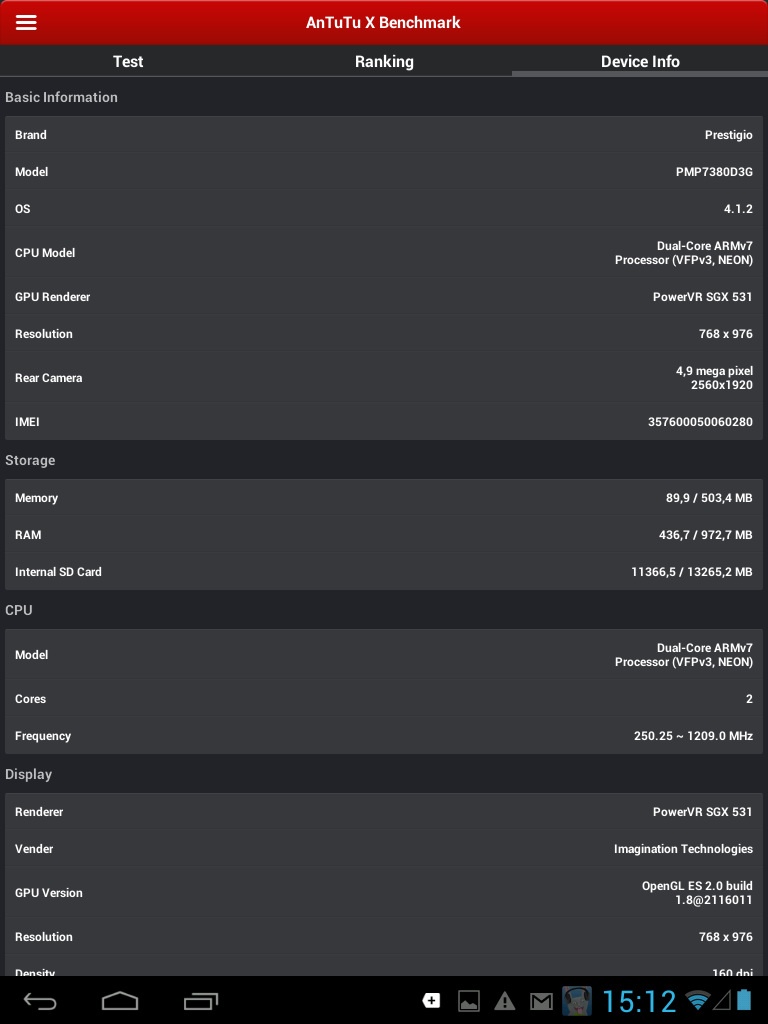Select the GPU Renderer row
Image resolution: width=768 pixels, height=1024 pixels.
[x=384, y=297]
